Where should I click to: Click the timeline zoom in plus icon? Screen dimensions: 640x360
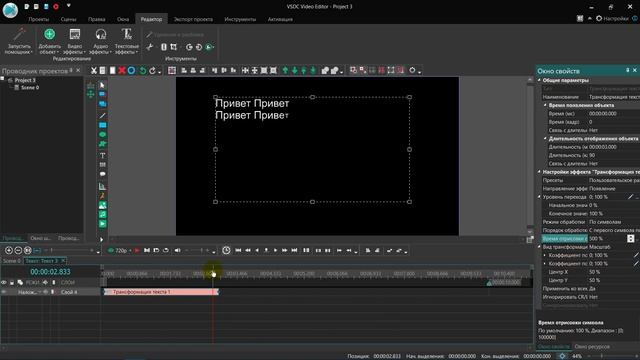tap(9, 250)
